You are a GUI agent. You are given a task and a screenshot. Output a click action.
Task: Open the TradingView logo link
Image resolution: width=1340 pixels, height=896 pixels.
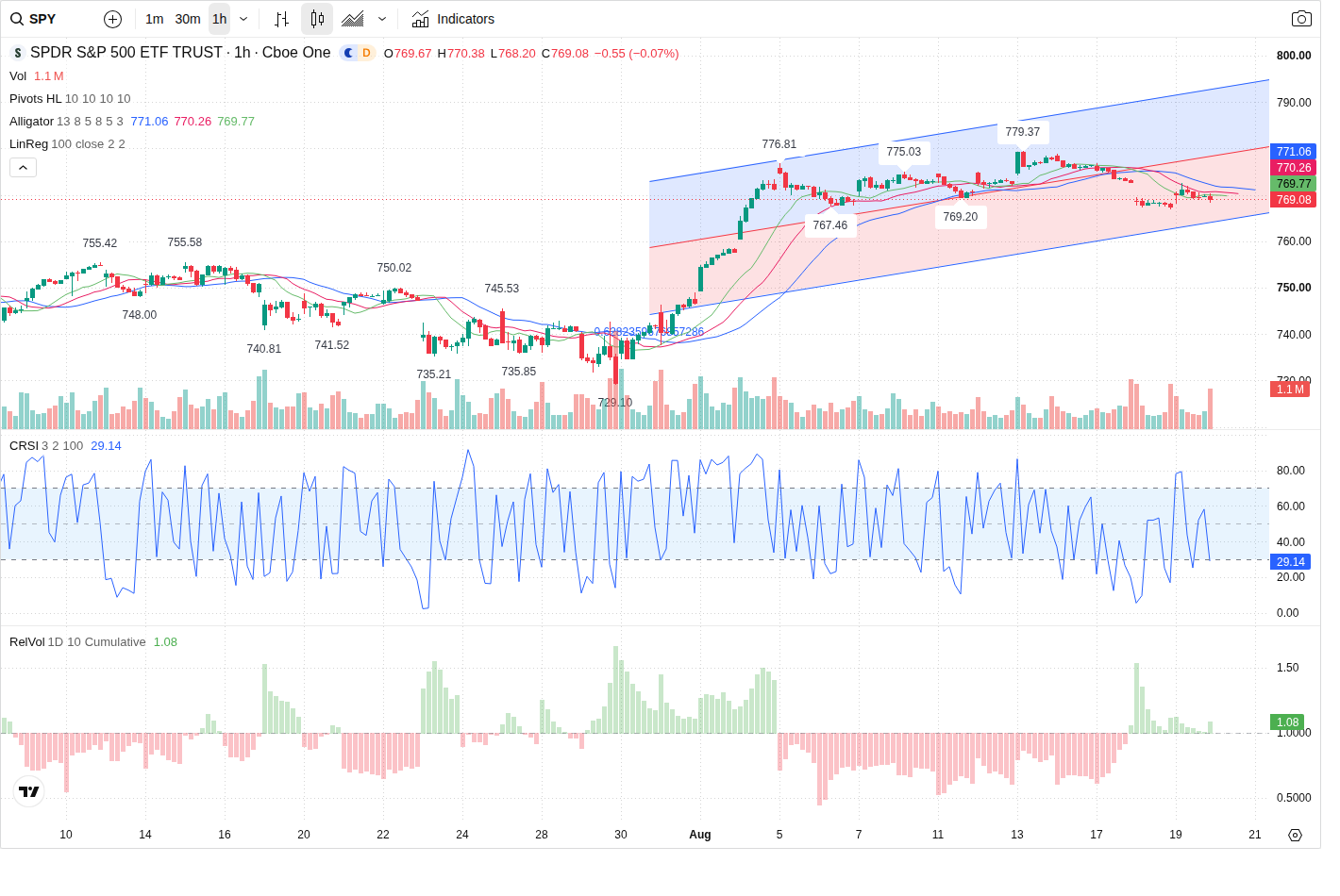(29, 791)
